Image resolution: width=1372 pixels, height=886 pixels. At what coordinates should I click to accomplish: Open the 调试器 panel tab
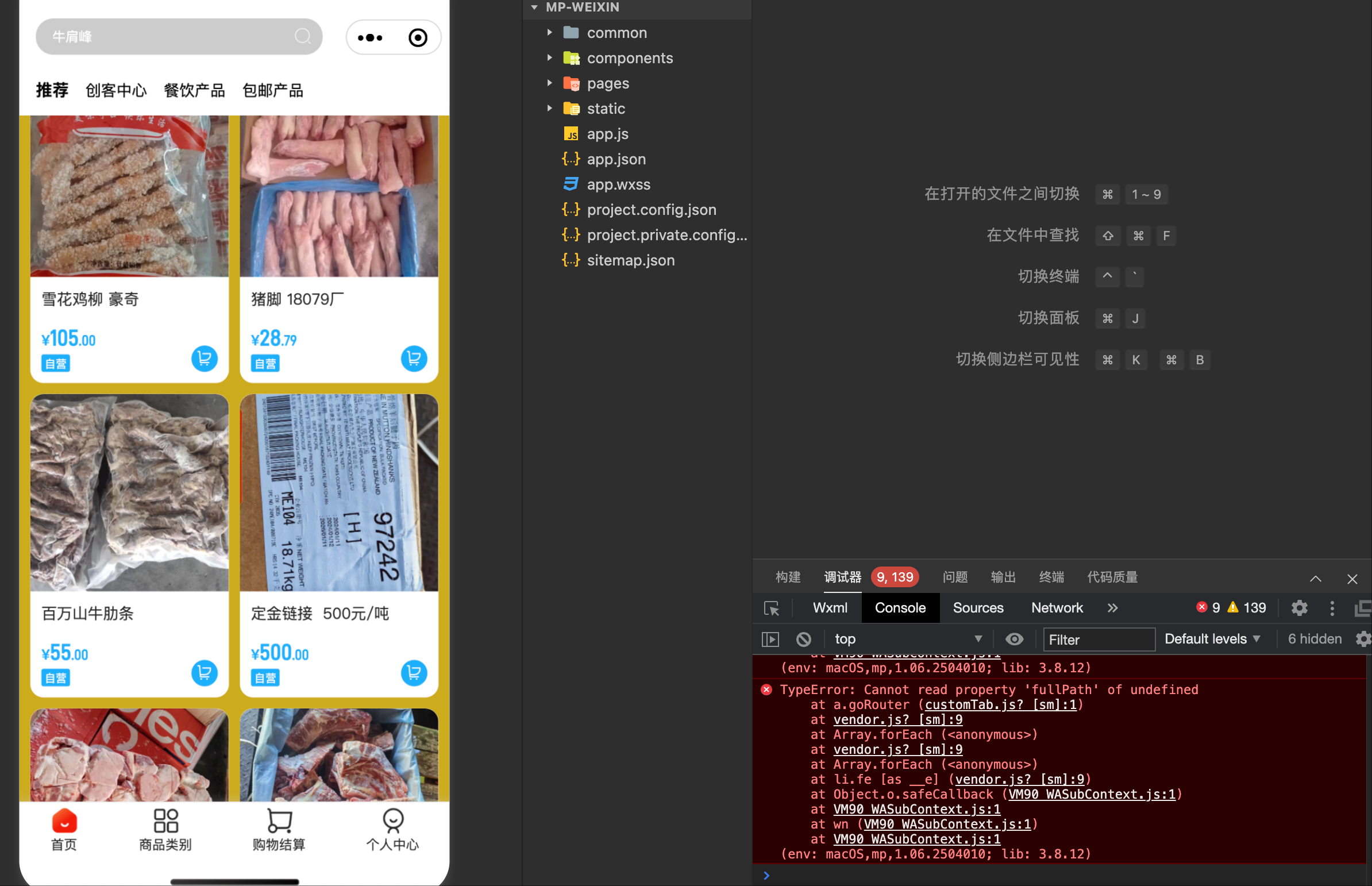click(842, 577)
